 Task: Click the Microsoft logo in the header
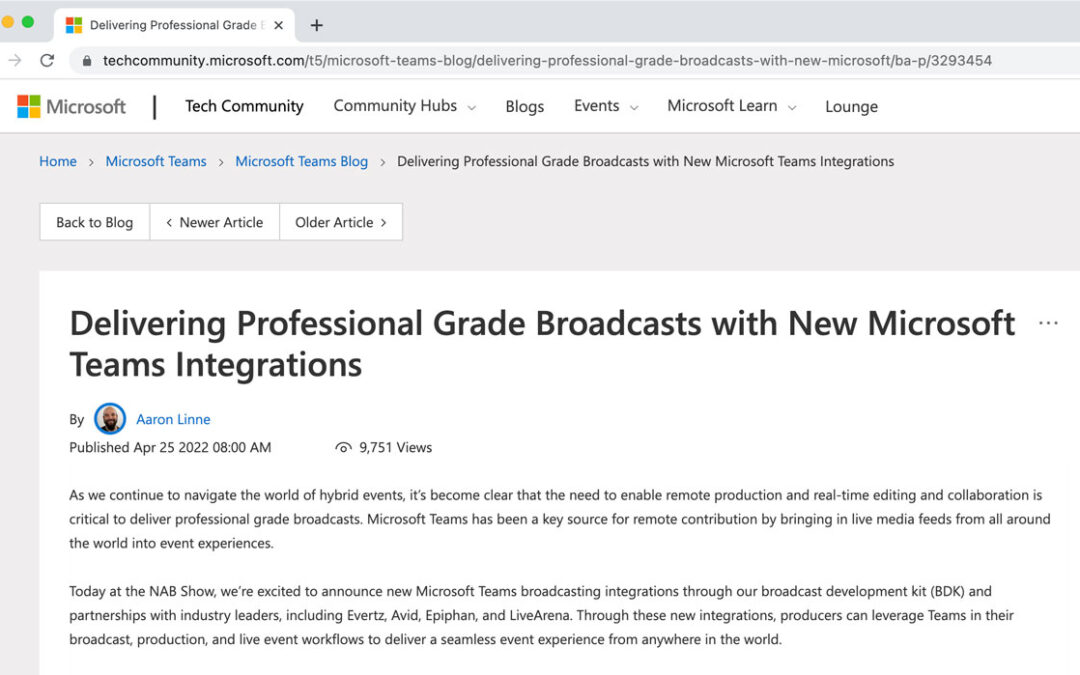coord(72,107)
